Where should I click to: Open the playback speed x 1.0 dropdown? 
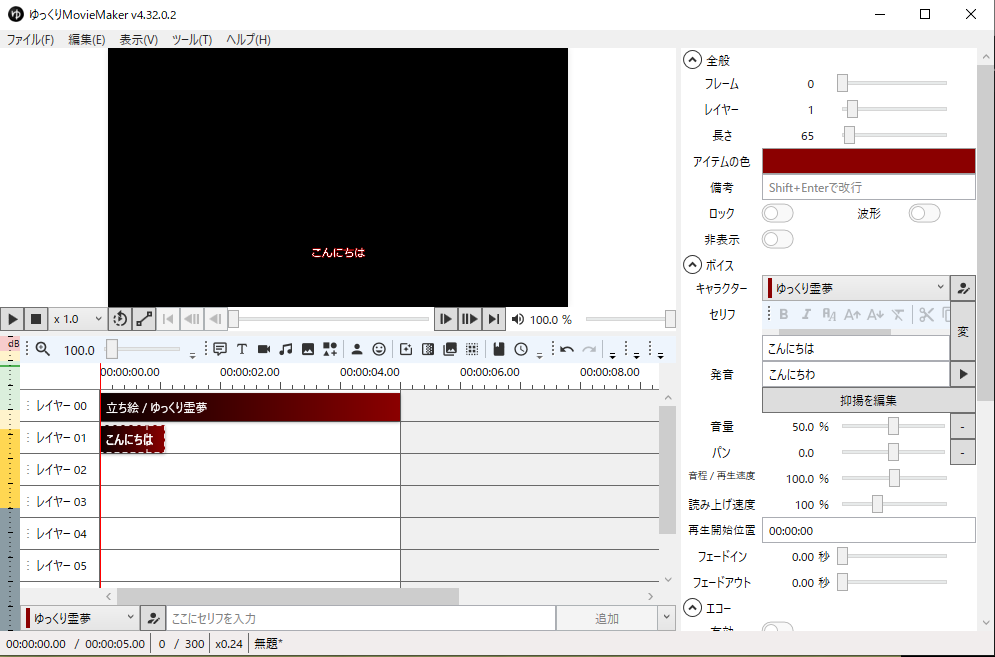(78, 319)
